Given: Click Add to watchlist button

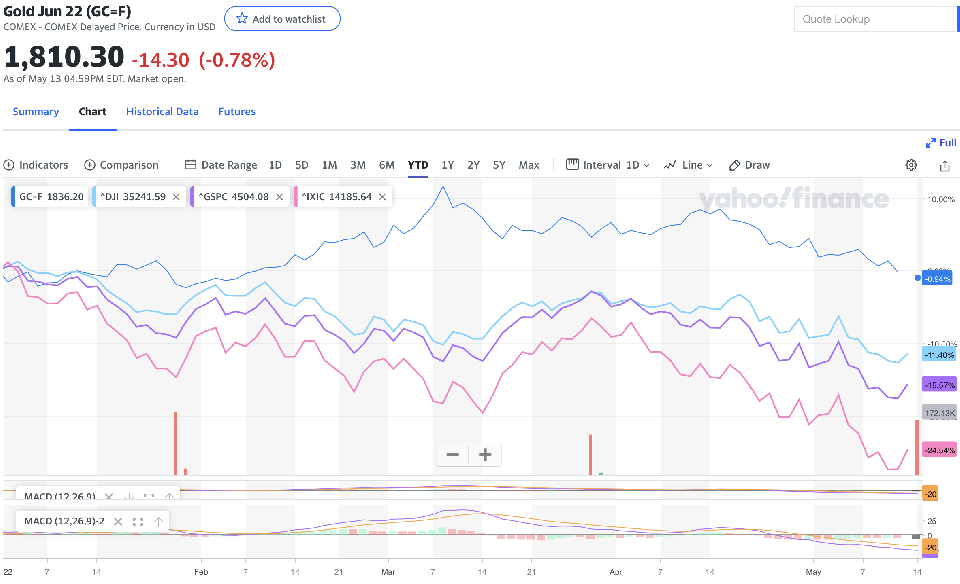Looking at the screenshot, I should tap(282, 19).
